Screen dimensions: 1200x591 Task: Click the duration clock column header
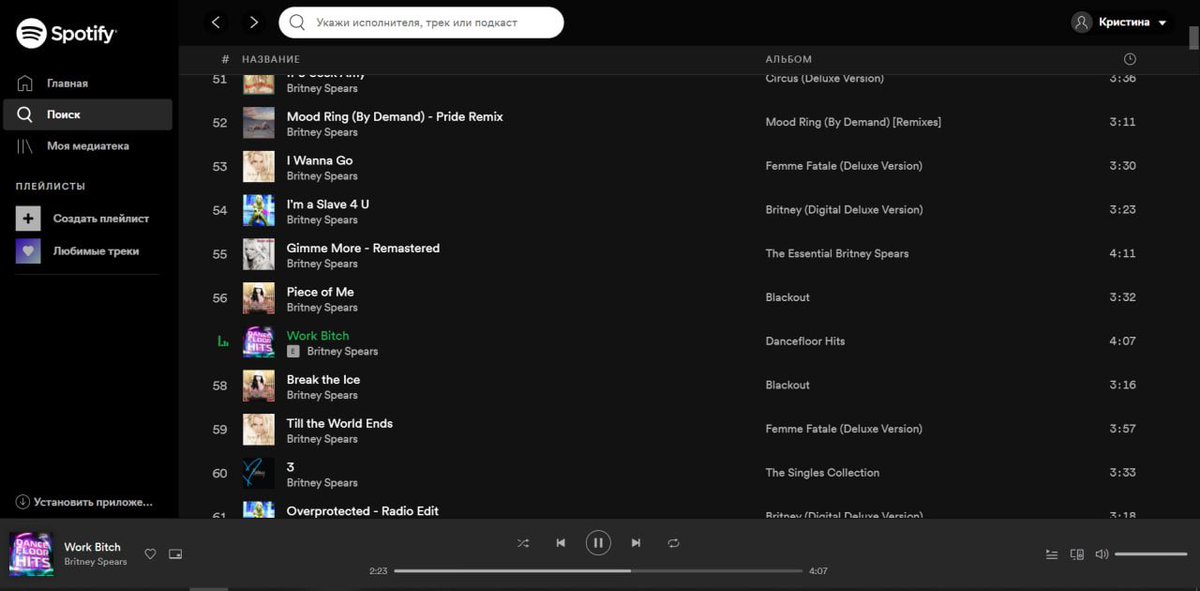(1130, 59)
